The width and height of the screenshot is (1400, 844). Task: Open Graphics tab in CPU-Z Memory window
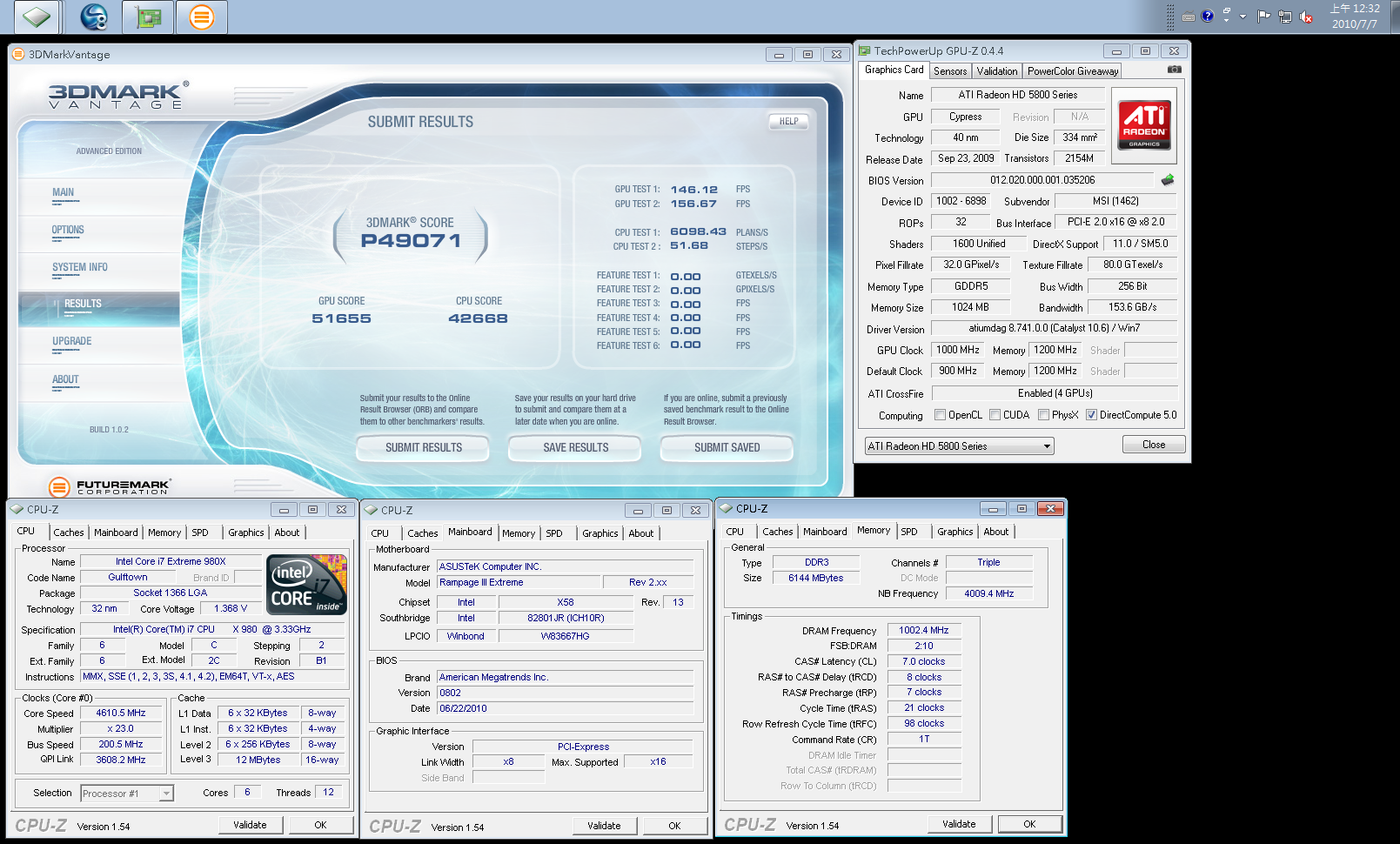[x=955, y=532]
